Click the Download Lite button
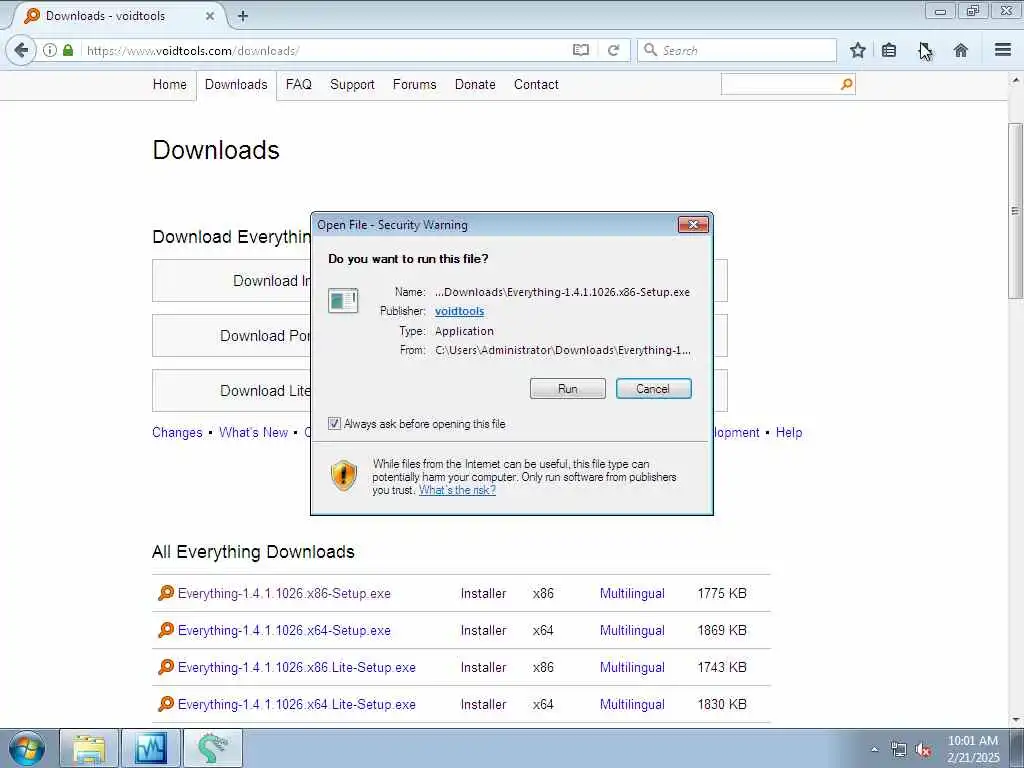Viewport: 1024px width, 768px height. 232,391
